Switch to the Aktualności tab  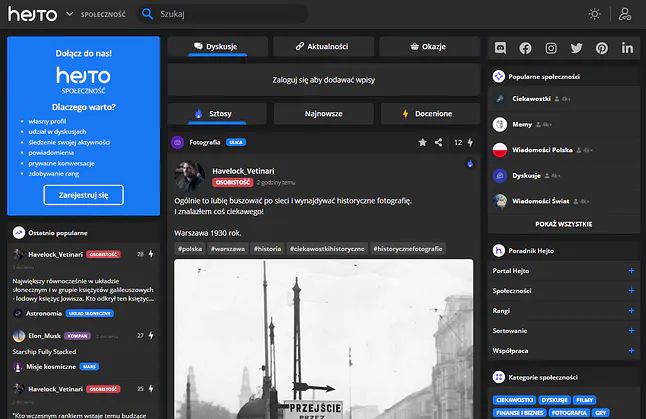(x=323, y=47)
